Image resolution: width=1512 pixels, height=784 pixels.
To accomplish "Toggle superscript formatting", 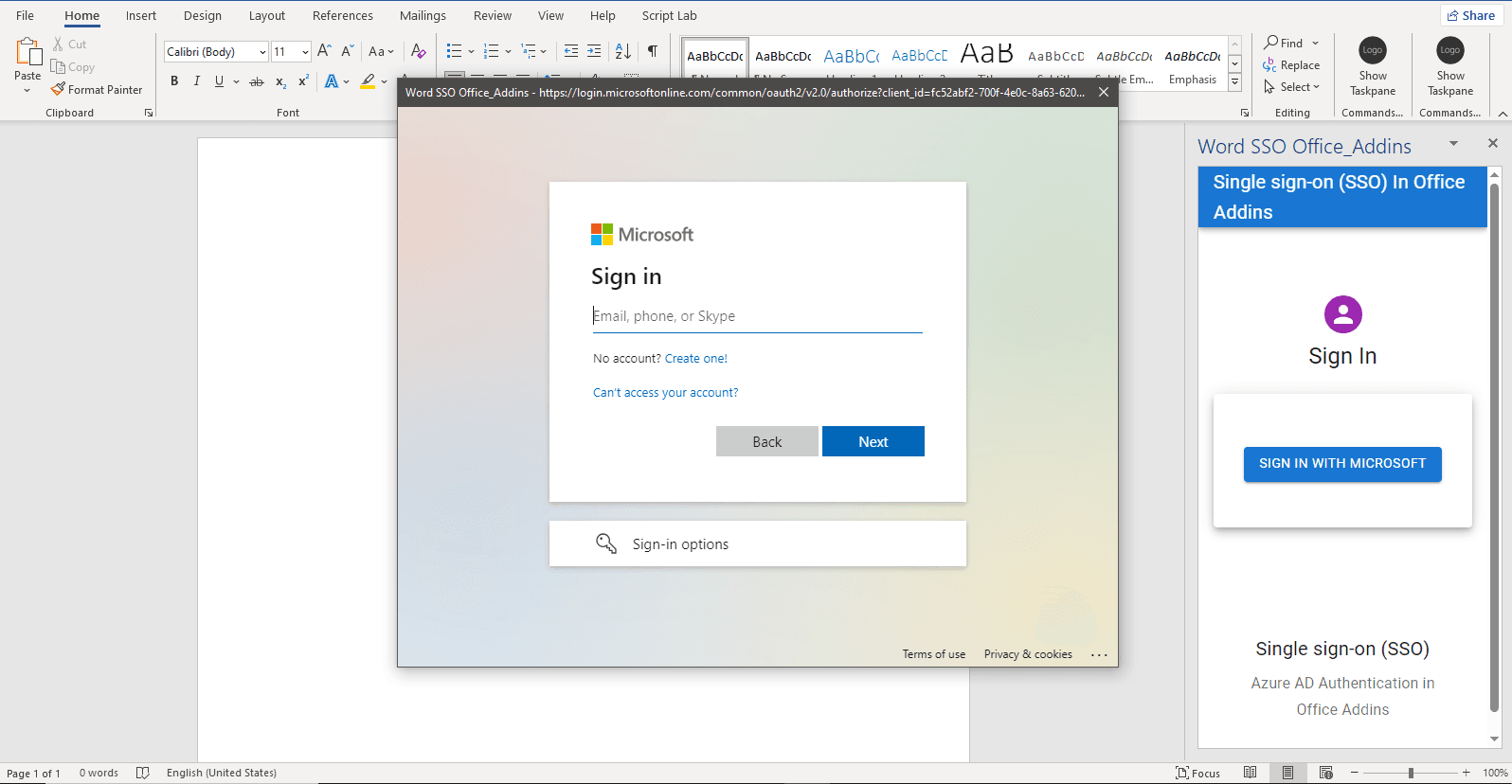I will tap(303, 81).
